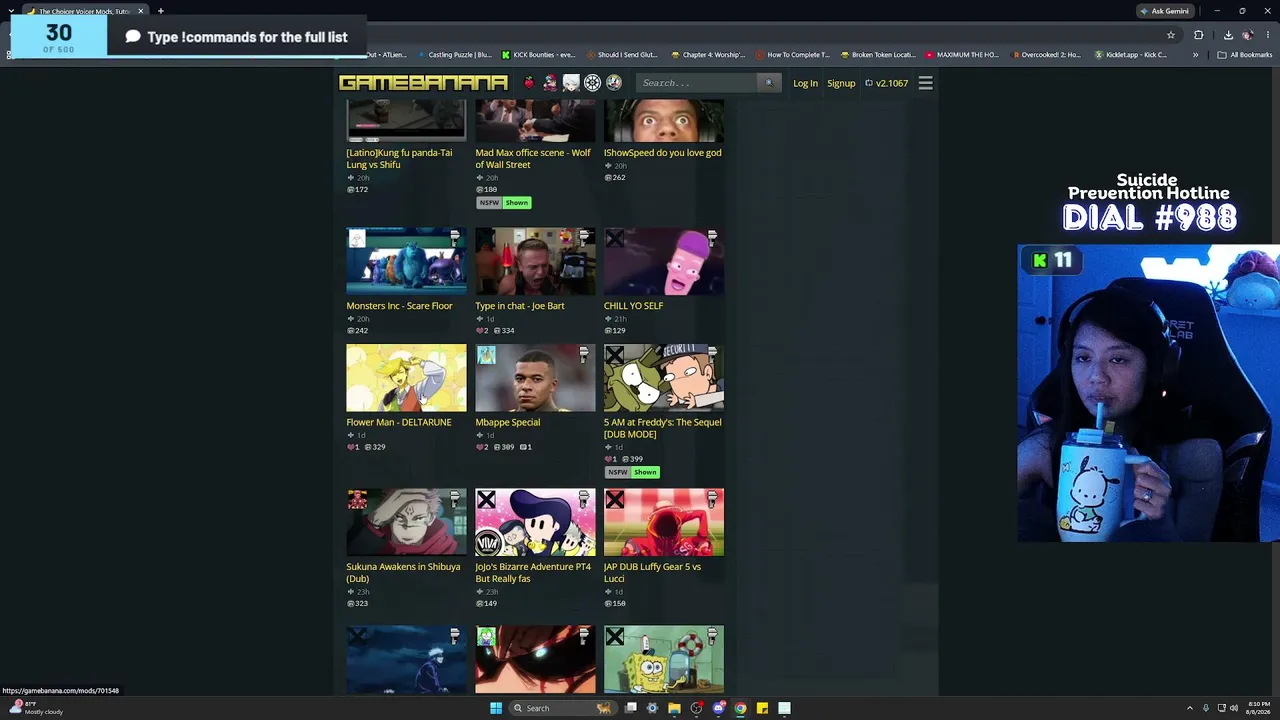
Task: Open the Chrome downloads icon
Action: tap(1228, 35)
